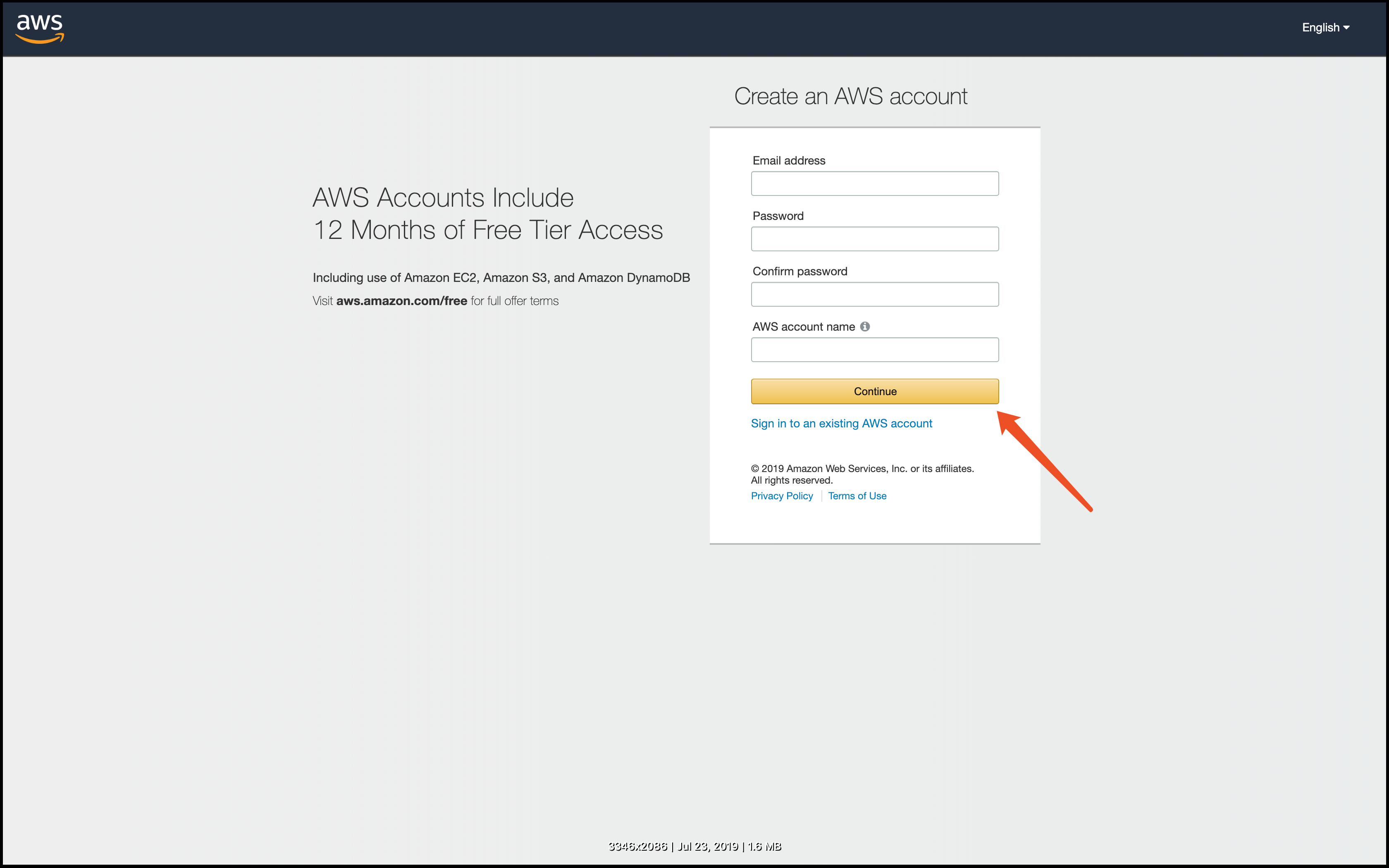
Task: Click the 'AWS account name' label
Action: pyautogui.click(x=804, y=327)
